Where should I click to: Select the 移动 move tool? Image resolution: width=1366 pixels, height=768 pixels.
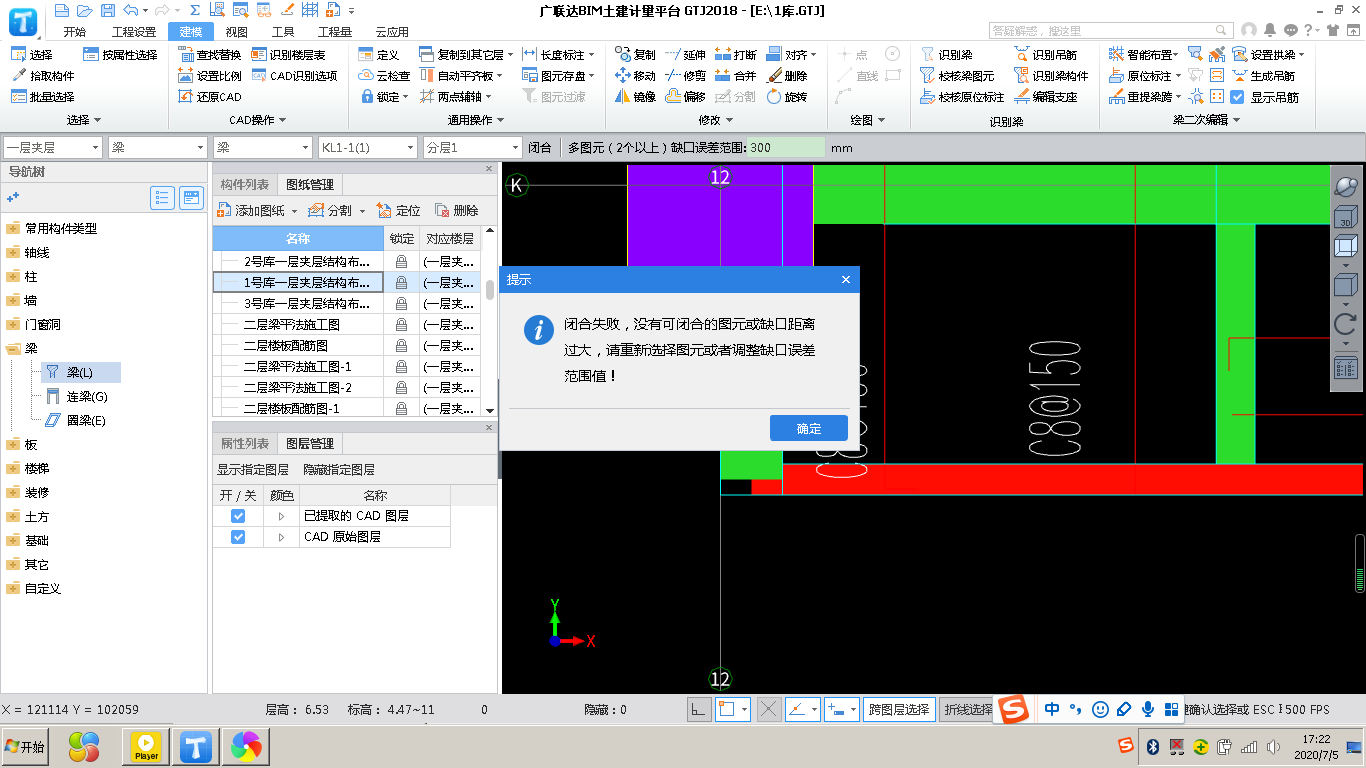point(636,76)
